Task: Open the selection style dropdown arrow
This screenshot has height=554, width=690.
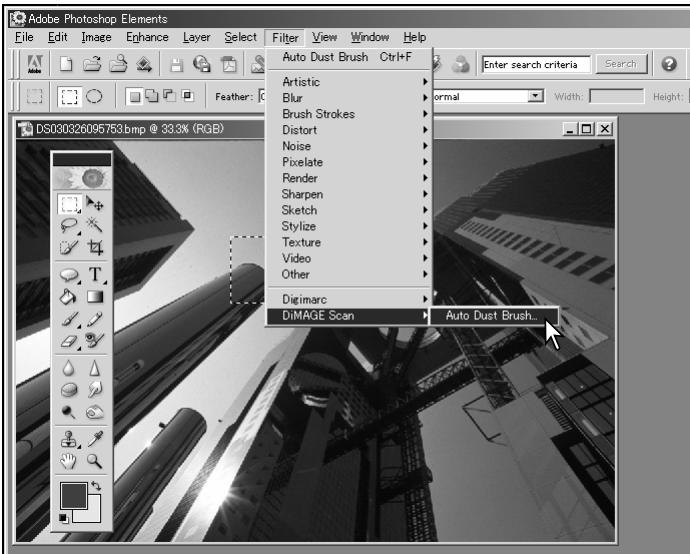Action: pos(536,96)
